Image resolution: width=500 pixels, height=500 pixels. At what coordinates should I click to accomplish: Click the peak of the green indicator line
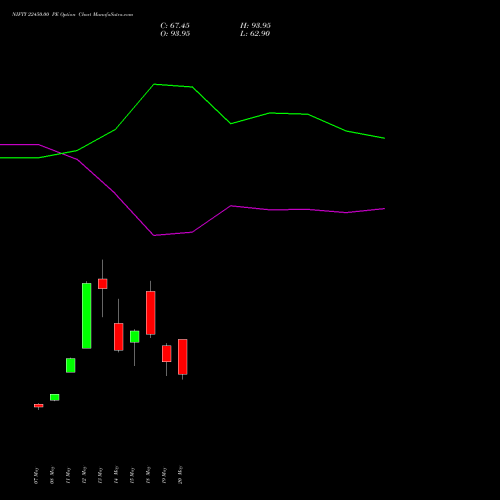[154, 84]
